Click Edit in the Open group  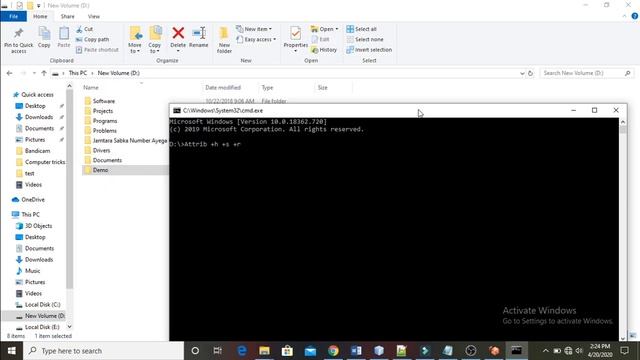[320, 40]
